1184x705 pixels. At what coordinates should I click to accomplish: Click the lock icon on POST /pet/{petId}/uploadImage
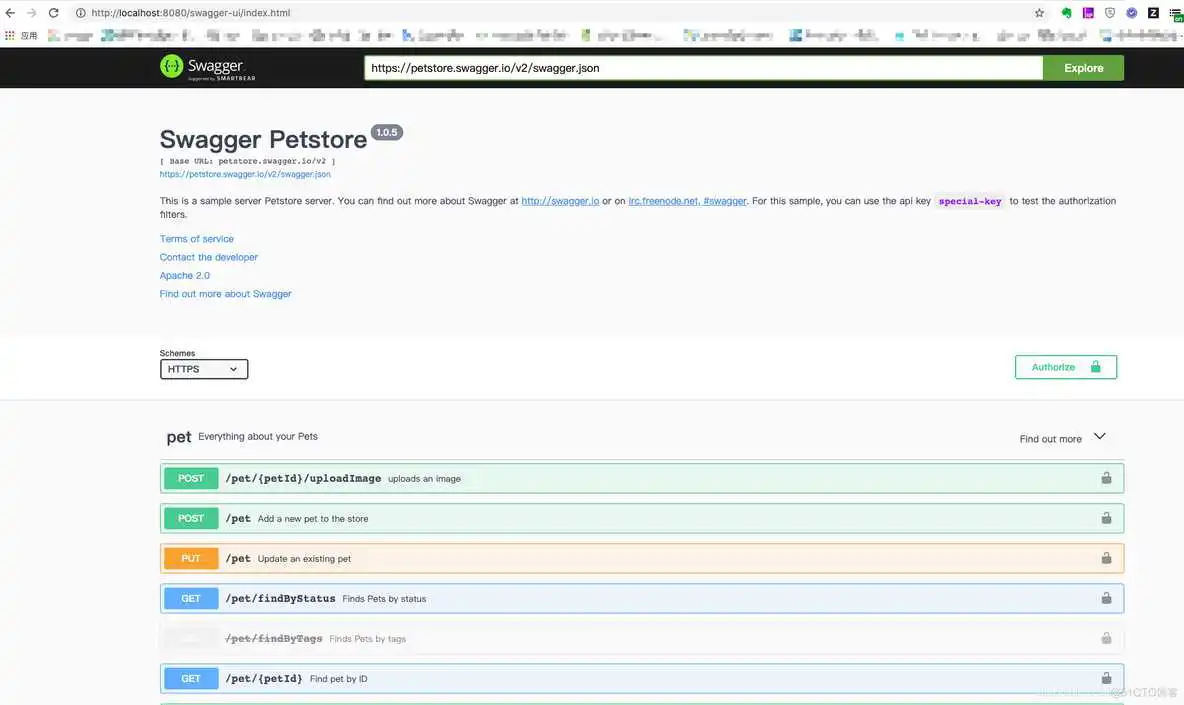pyautogui.click(x=1106, y=478)
